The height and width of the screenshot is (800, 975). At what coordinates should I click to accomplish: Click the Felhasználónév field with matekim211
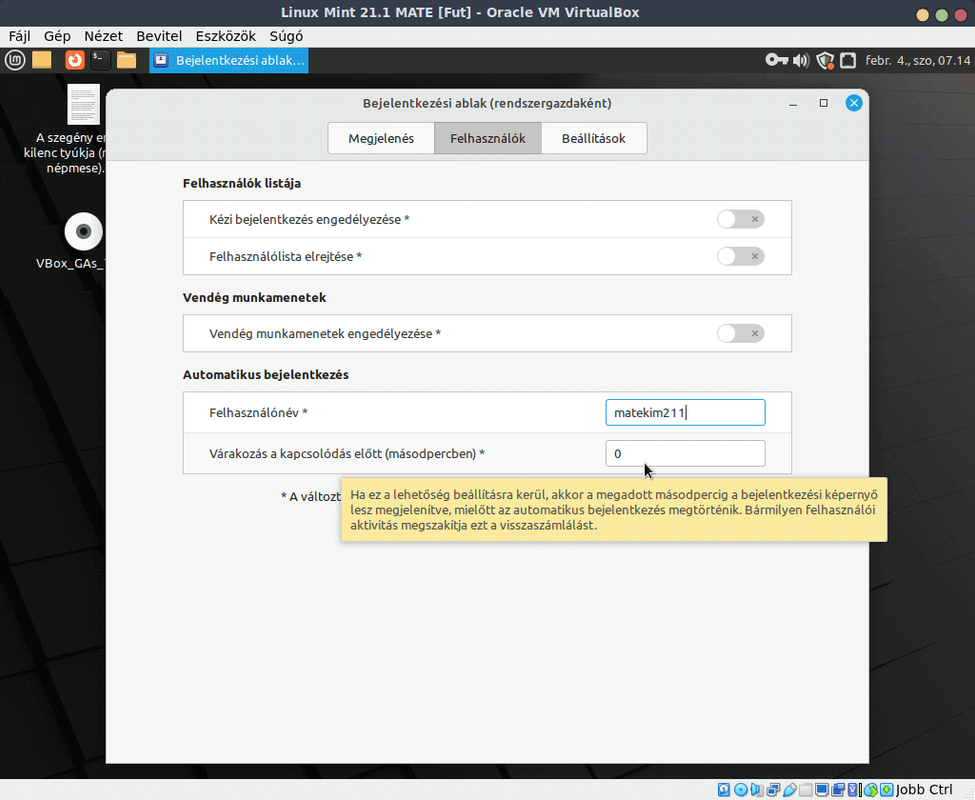[x=685, y=413]
